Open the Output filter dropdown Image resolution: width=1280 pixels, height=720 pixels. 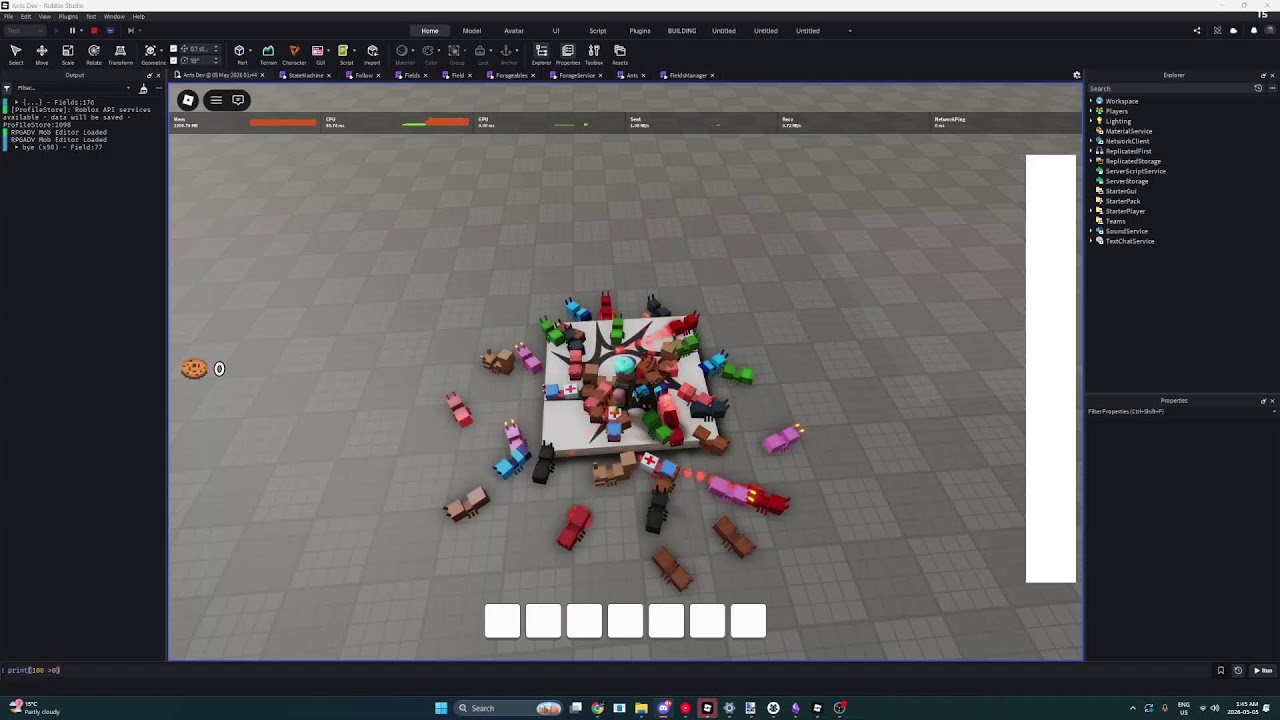(x=128, y=88)
